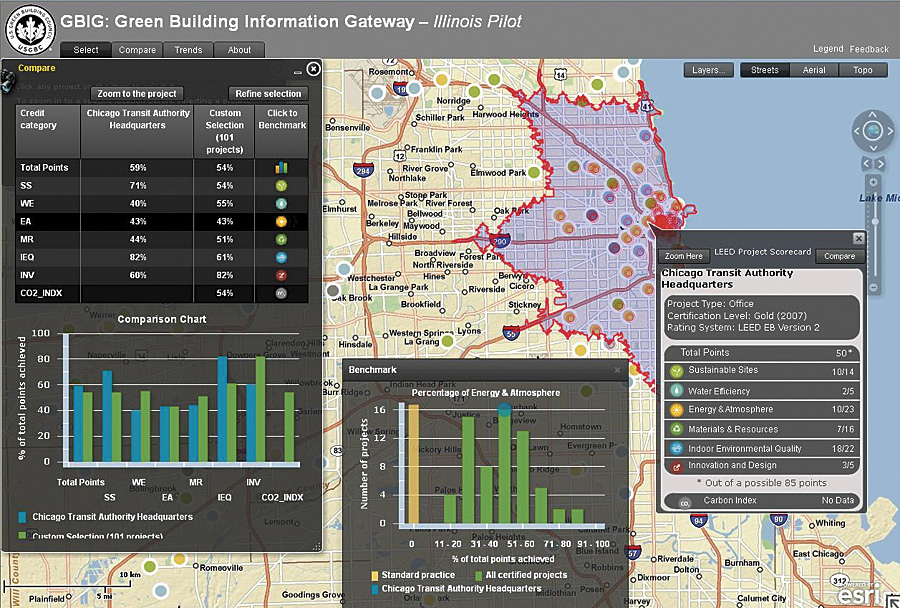Benchmark the CO2_INDX icon
This screenshot has width=900, height=608.
281,293
